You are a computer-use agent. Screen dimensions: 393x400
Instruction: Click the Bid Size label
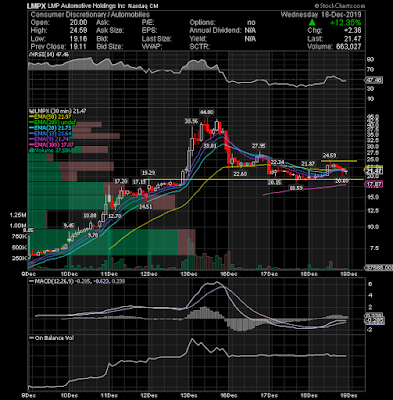click(x=110, y=47)
